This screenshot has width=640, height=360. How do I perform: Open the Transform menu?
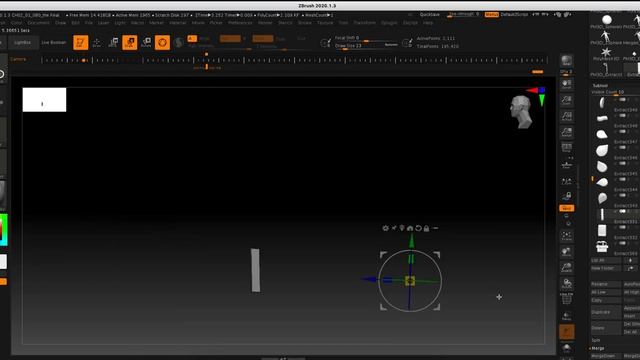[x=364, y=23]
